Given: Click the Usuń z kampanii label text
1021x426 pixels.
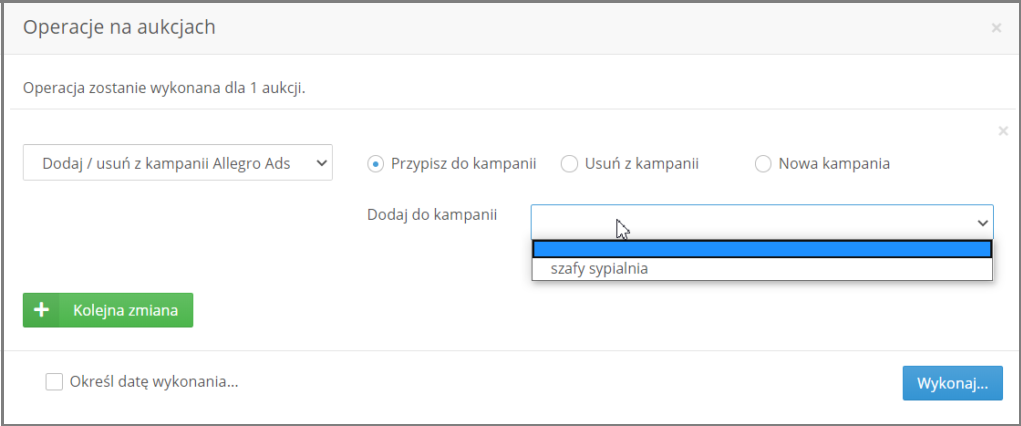Looking at the screenshot, I should click(x=641, y=164).
